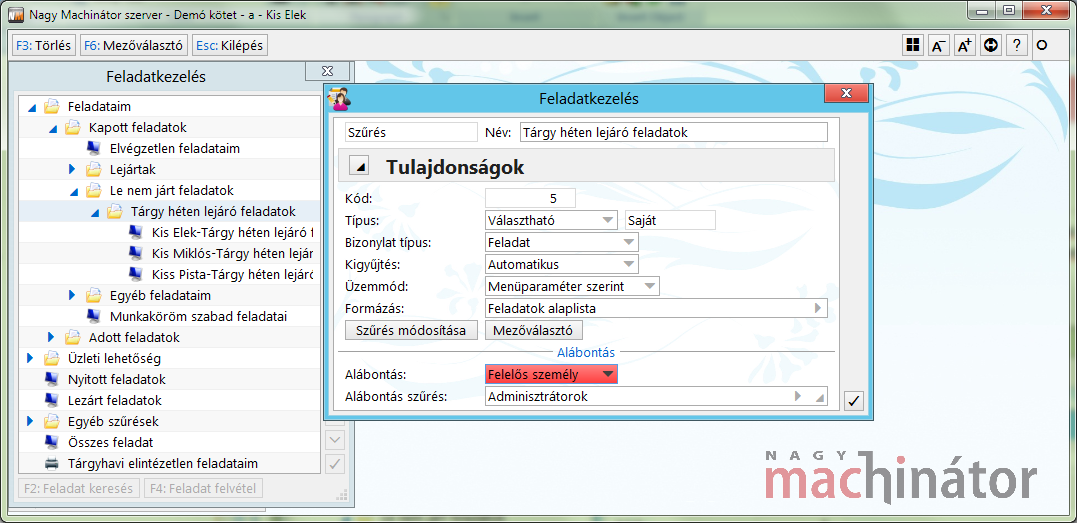Click Esc: Kilépés to exit
Image resolution: width=1077 pixels, height=523 pixels.
[x=229, y=46]
